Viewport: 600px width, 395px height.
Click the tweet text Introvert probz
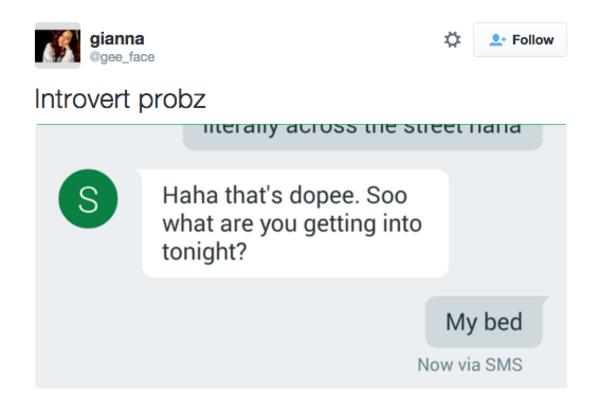(120, 99)
